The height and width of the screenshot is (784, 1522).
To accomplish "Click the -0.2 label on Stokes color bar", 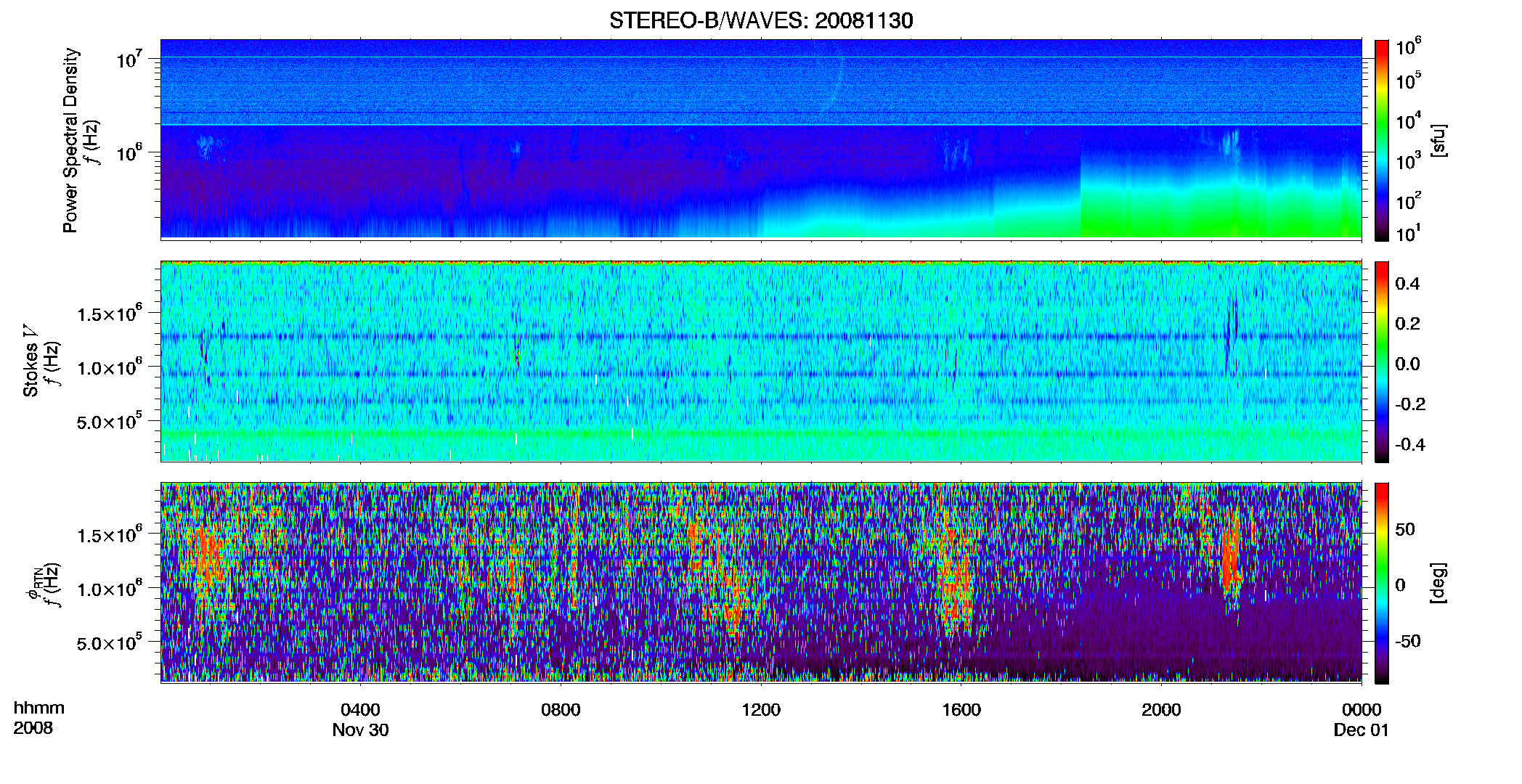I will (1410, 404).
